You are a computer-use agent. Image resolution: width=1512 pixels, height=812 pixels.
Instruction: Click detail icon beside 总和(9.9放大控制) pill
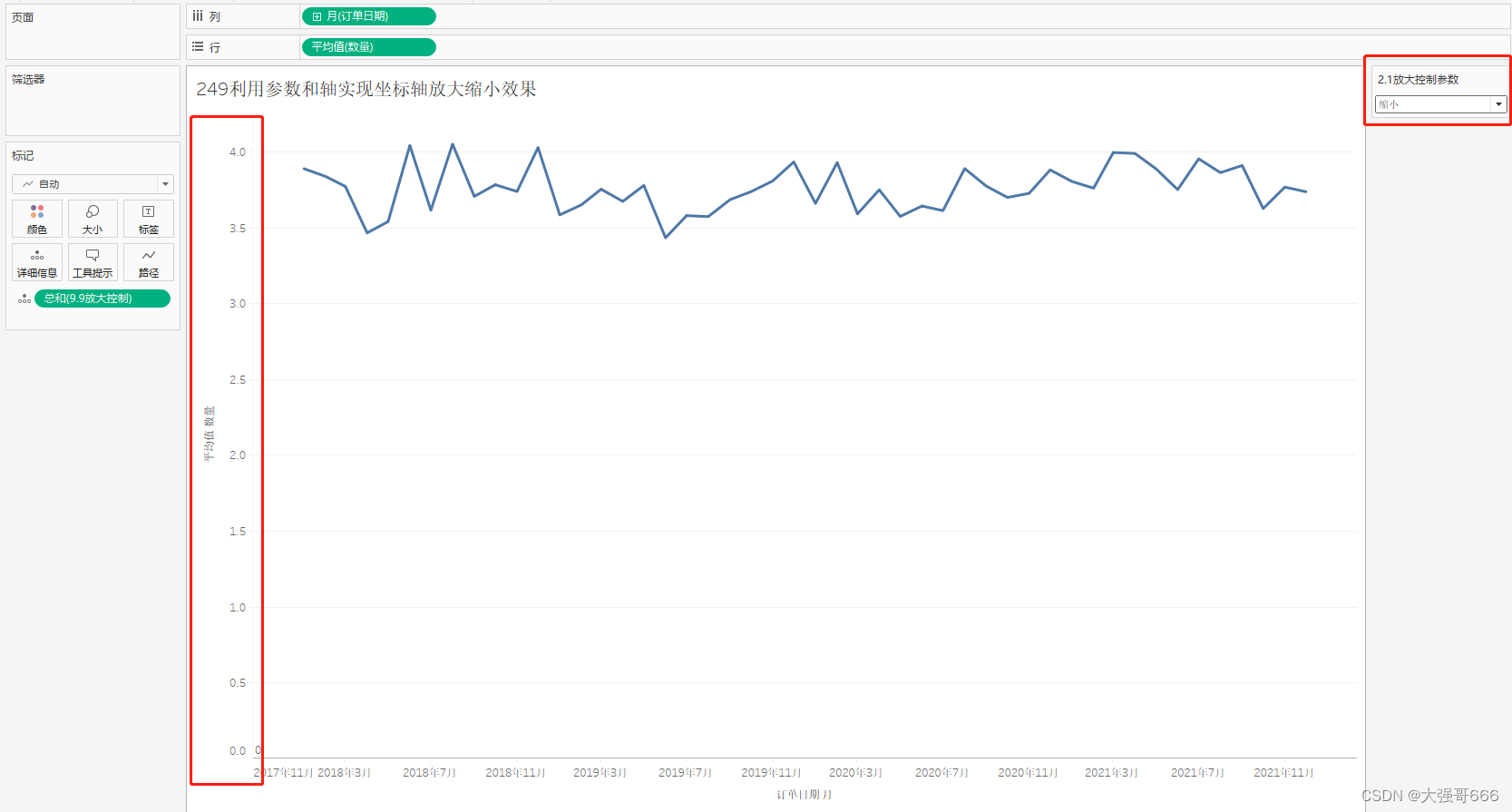[24, 298]
